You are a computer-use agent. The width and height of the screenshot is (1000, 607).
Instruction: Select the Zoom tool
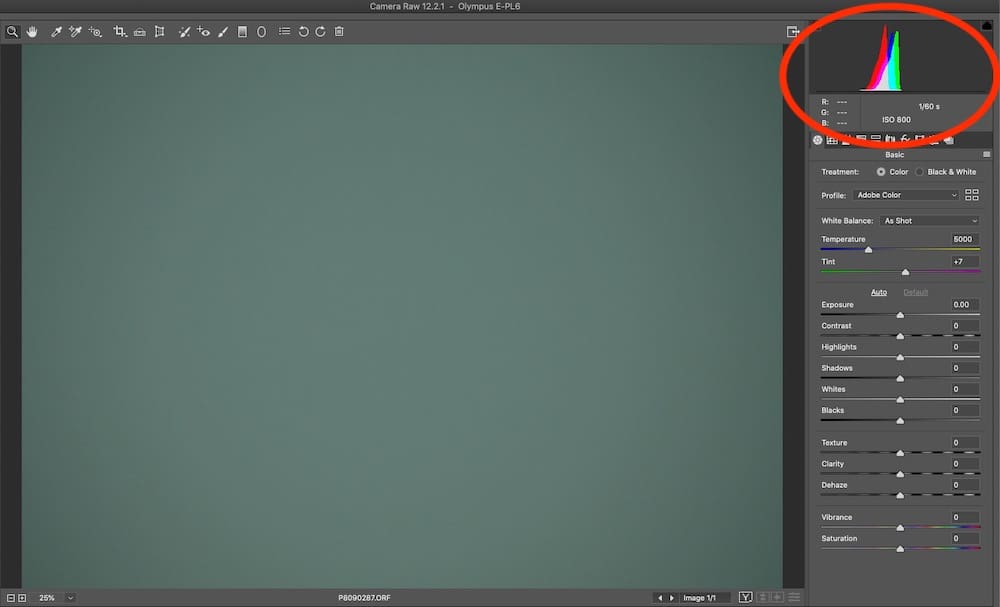coord(12,31)
